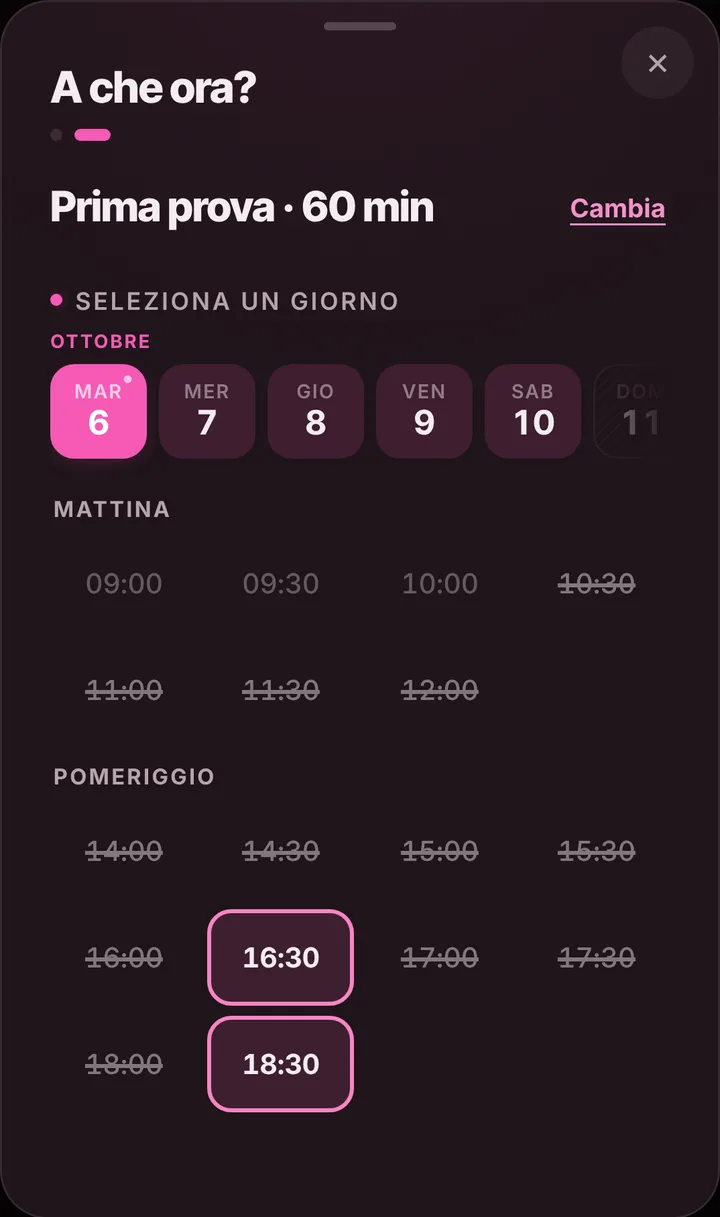Screen dimensions: 720x1217
Task: Select the 10:00 morning slot
Action: (x=440, y=583)
